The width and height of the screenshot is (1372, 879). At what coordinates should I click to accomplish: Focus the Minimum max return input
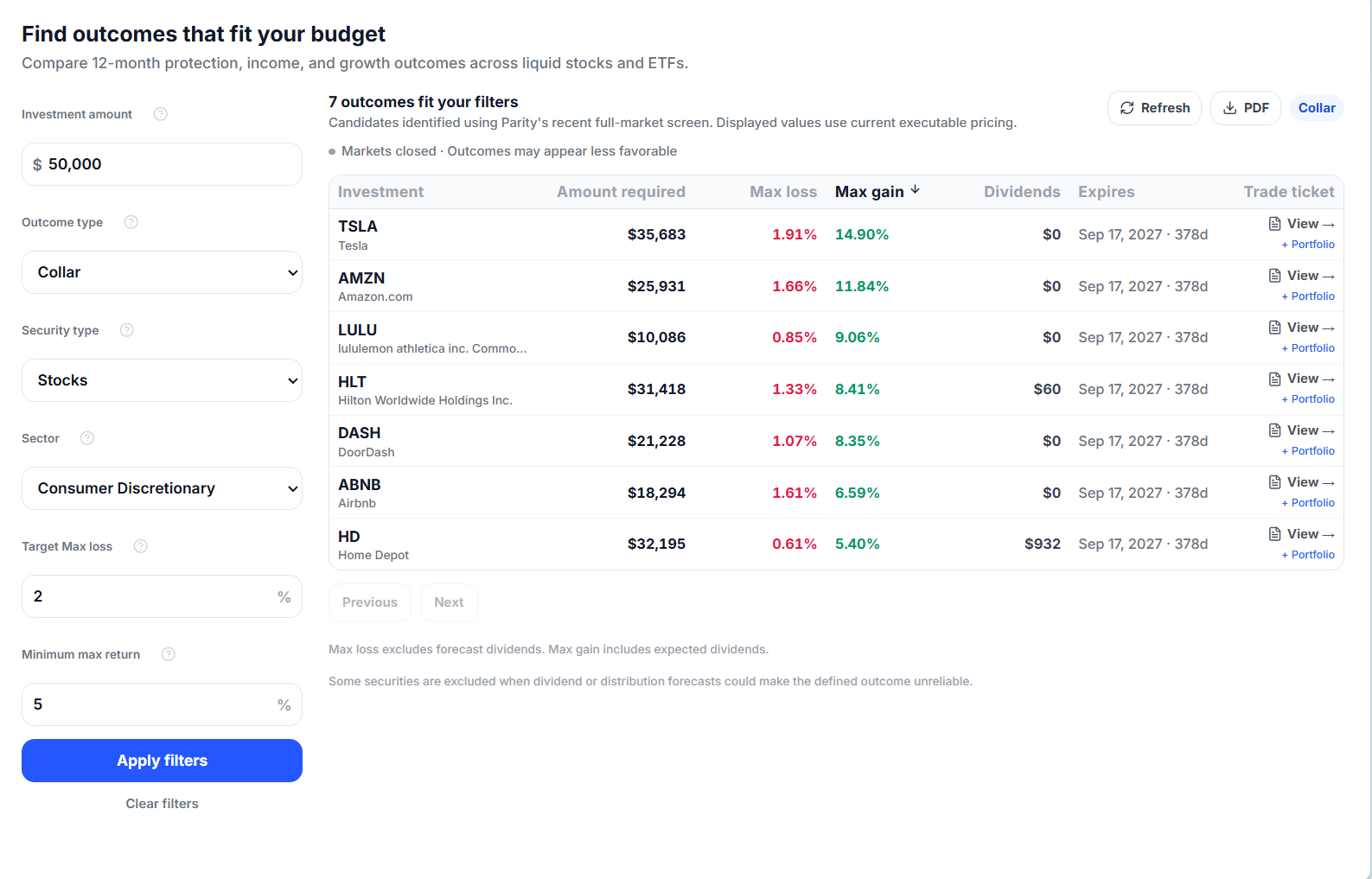[162, 704]
